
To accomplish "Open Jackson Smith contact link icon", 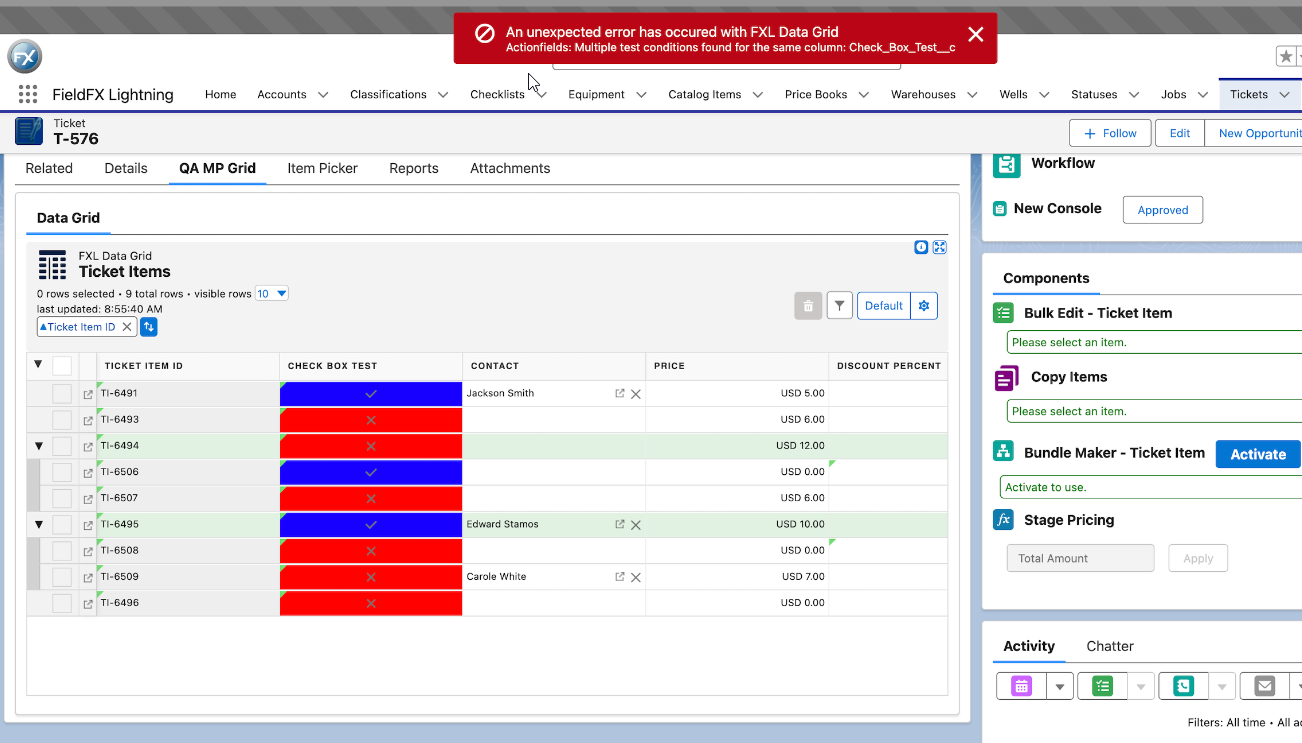I will [620, 394].
